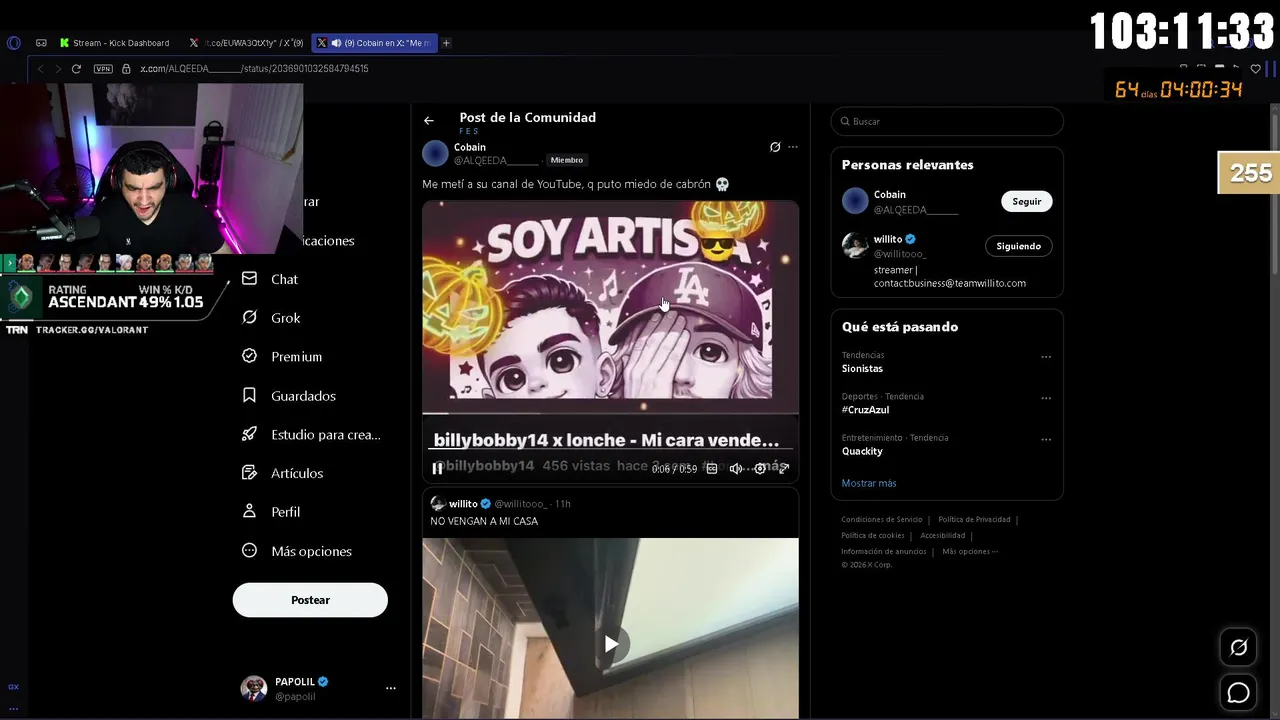Open Estudio para creadores
Image resolution: width=1280 pixels, height=720 pixels.
[x=312, y=435]
